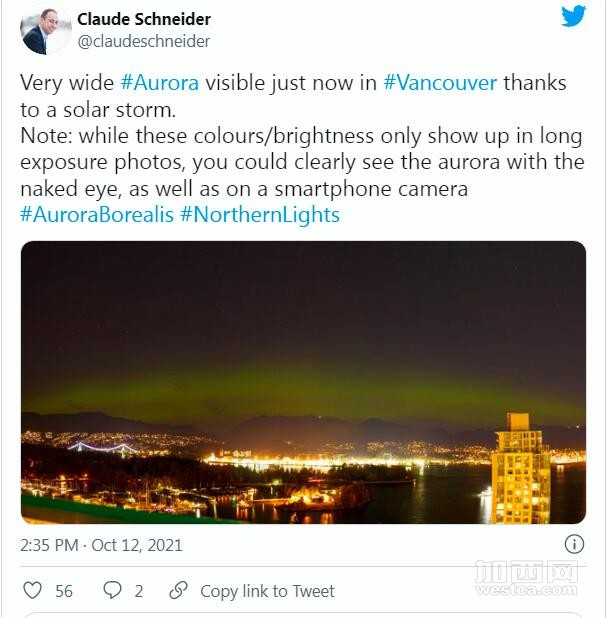Visit the @claudeschneider handle
The height and width of the screenshot is (618, 607).
coord(143,41)
